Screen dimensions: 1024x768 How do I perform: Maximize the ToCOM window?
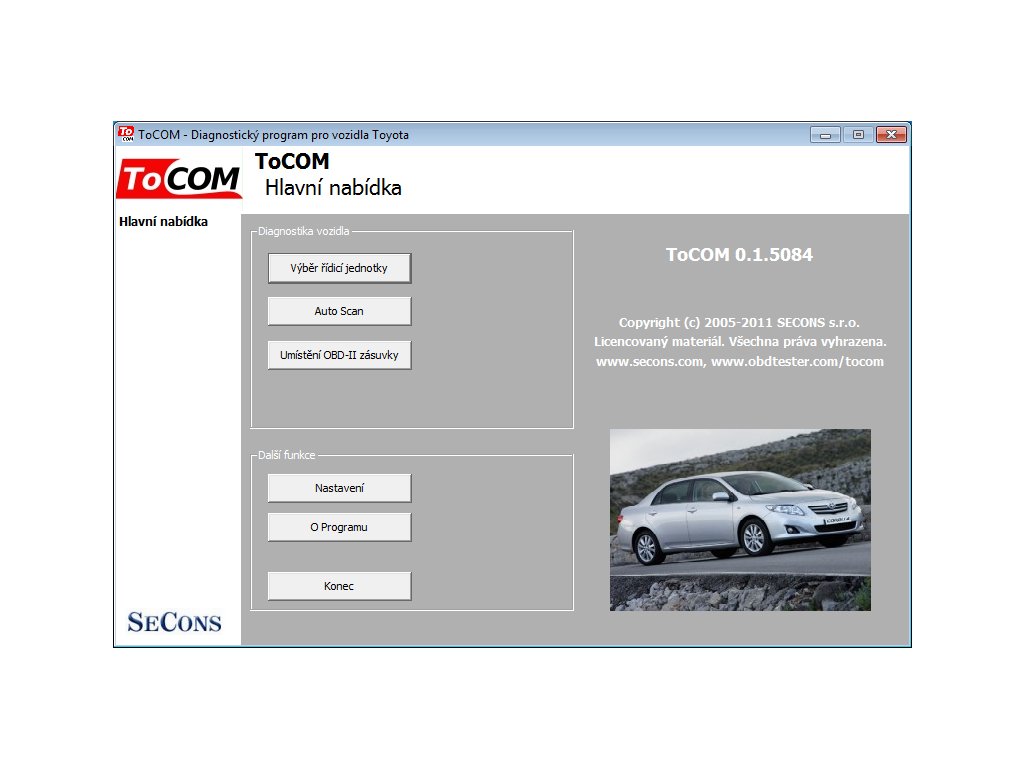pos(858,135)
